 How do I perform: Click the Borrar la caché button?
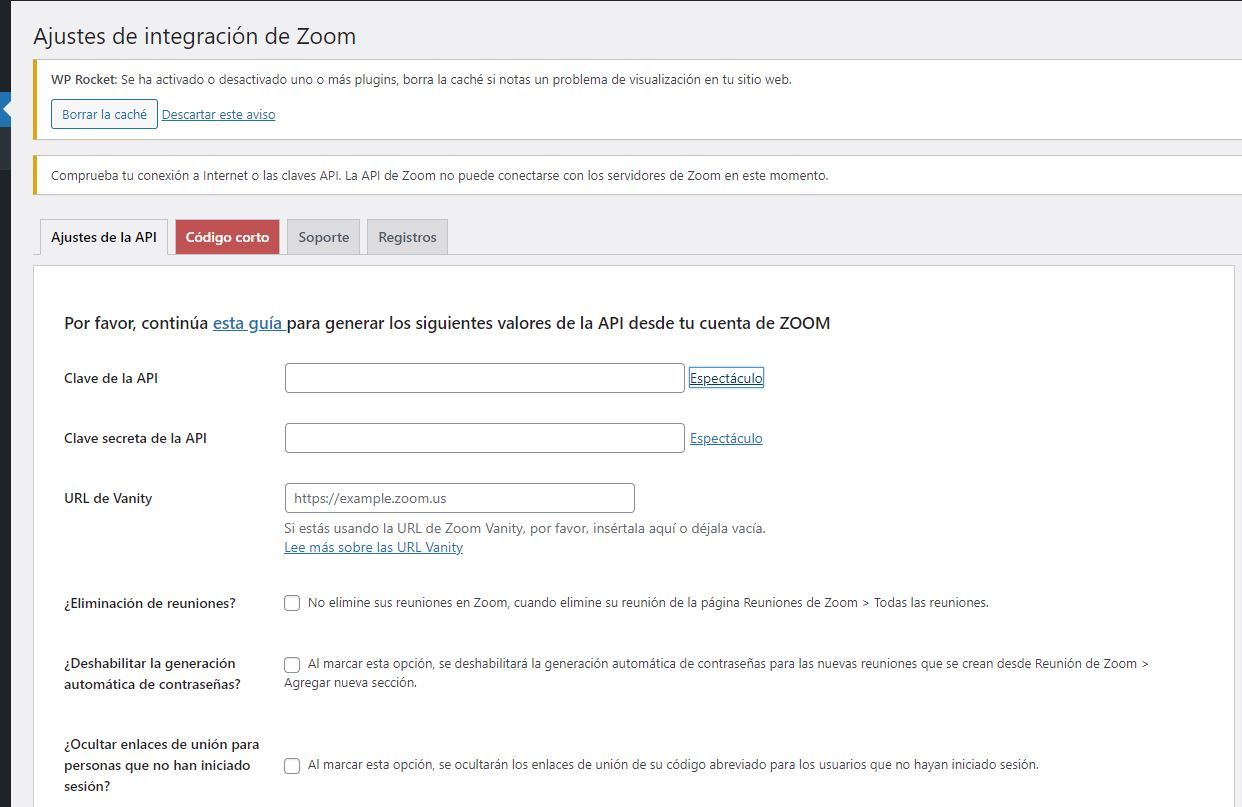104,114
